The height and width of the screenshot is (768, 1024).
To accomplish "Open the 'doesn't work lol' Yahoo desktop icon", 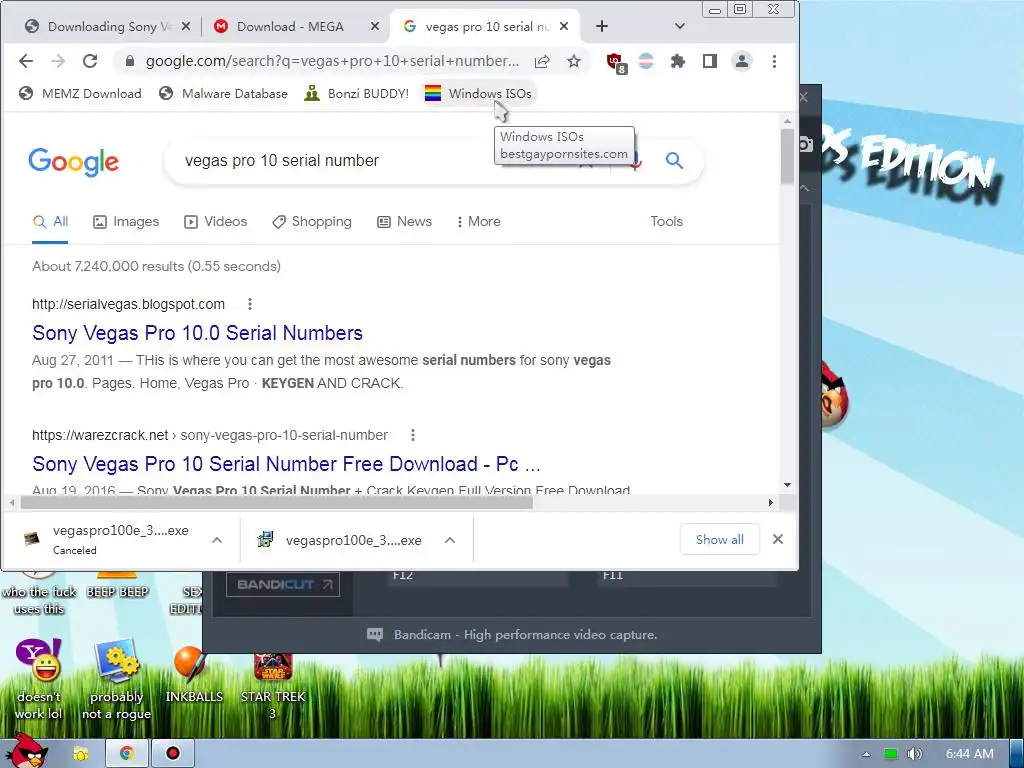I will click(39, 679).
